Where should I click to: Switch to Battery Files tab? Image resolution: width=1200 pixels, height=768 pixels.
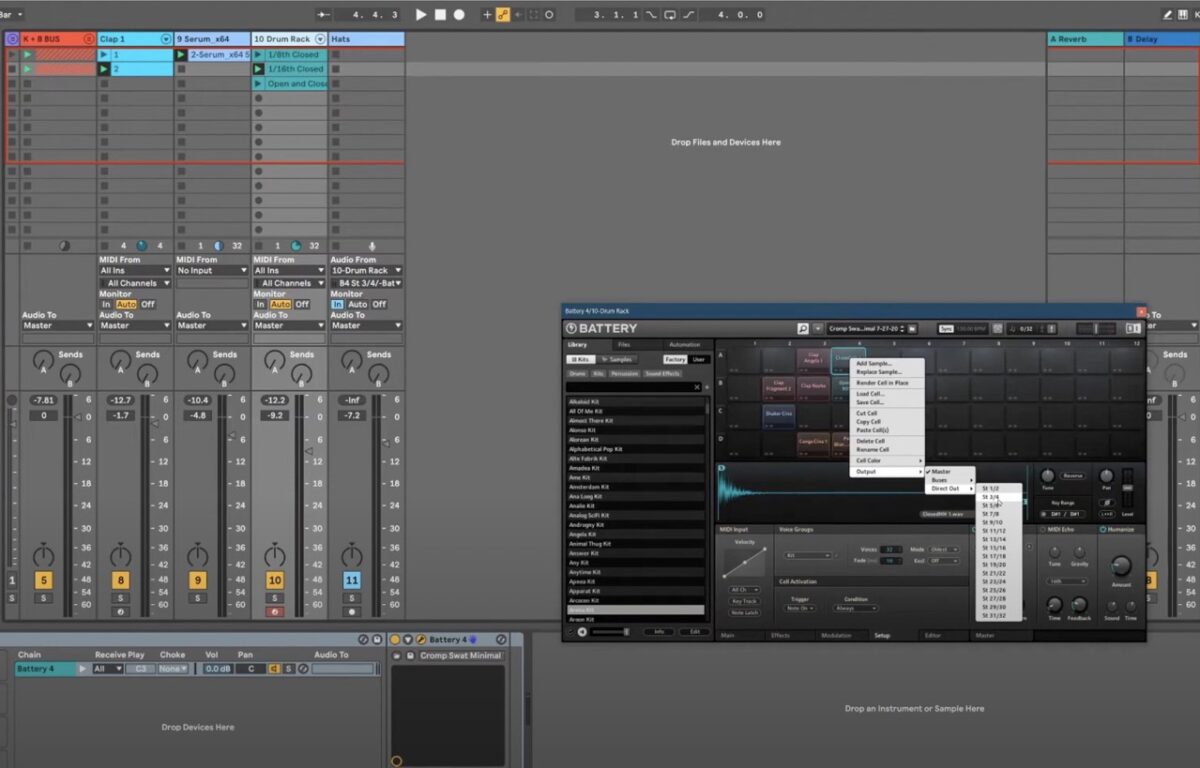point(624,345)
